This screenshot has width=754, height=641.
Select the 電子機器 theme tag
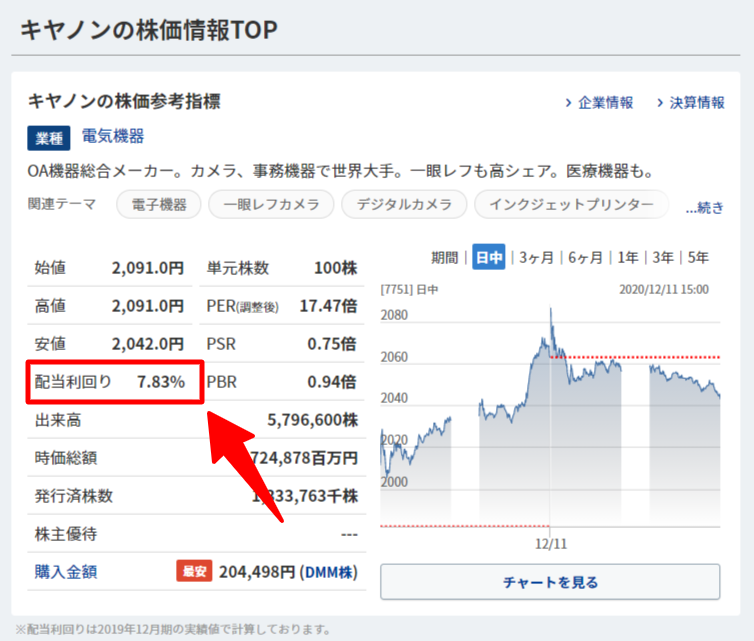point(159,204)
